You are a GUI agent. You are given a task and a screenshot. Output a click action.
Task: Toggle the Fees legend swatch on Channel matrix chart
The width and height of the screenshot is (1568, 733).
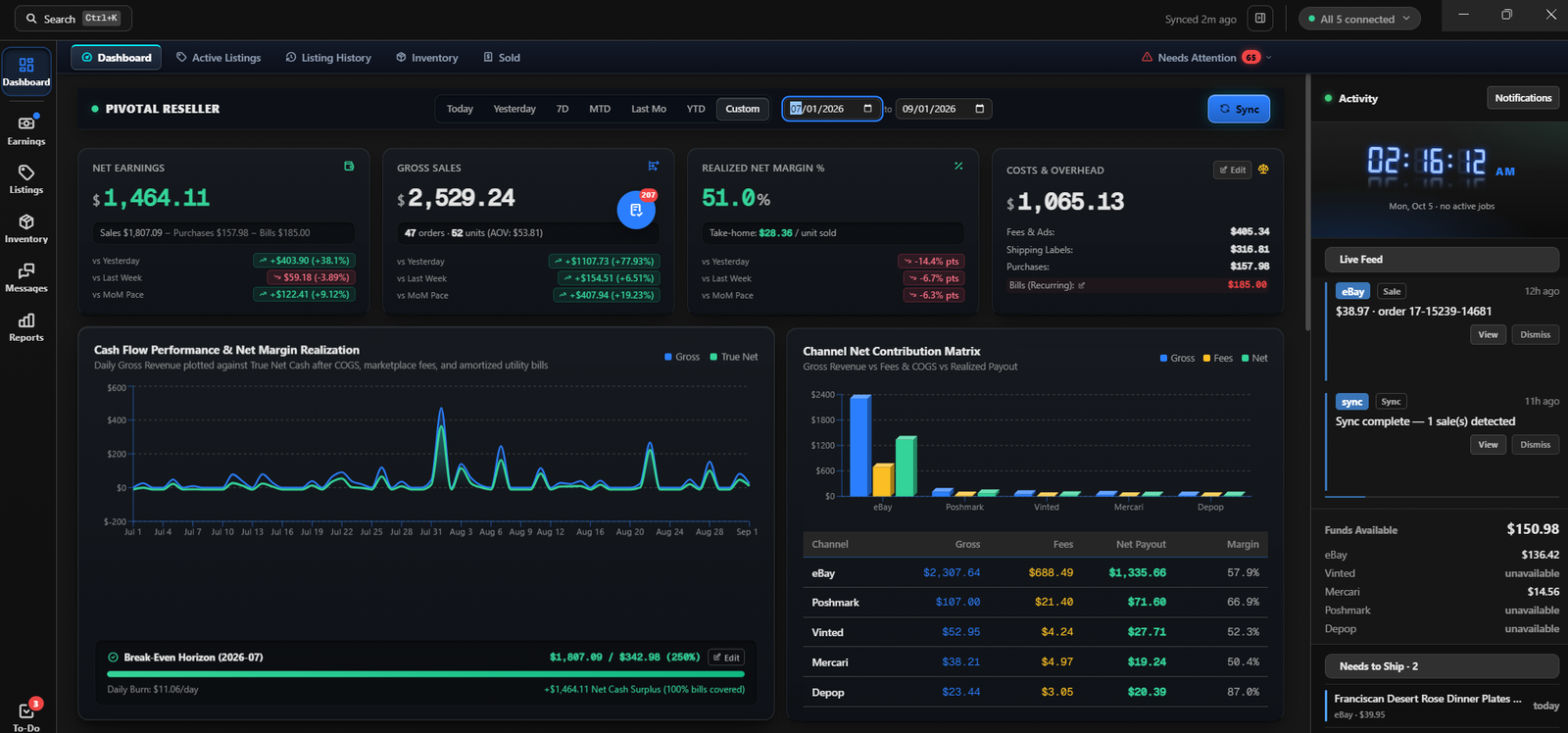1206,358
